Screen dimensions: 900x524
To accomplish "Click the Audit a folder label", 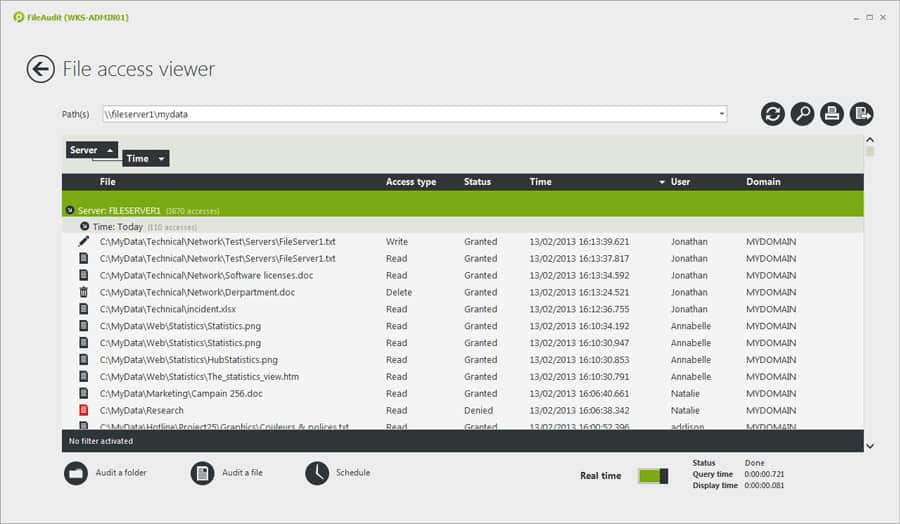I will 121,473.
